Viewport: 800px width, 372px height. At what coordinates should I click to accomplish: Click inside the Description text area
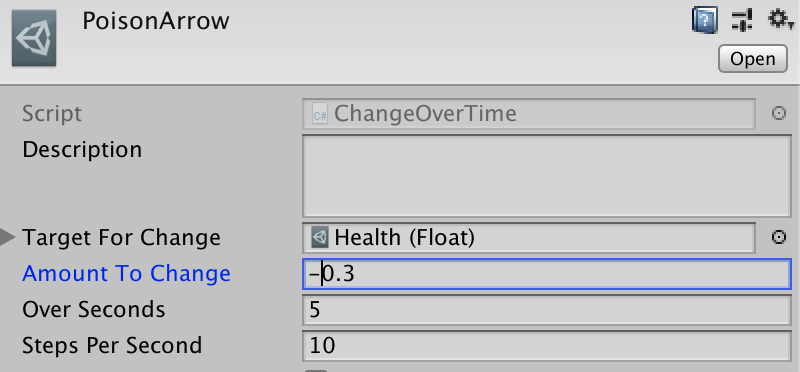point(546,176)
